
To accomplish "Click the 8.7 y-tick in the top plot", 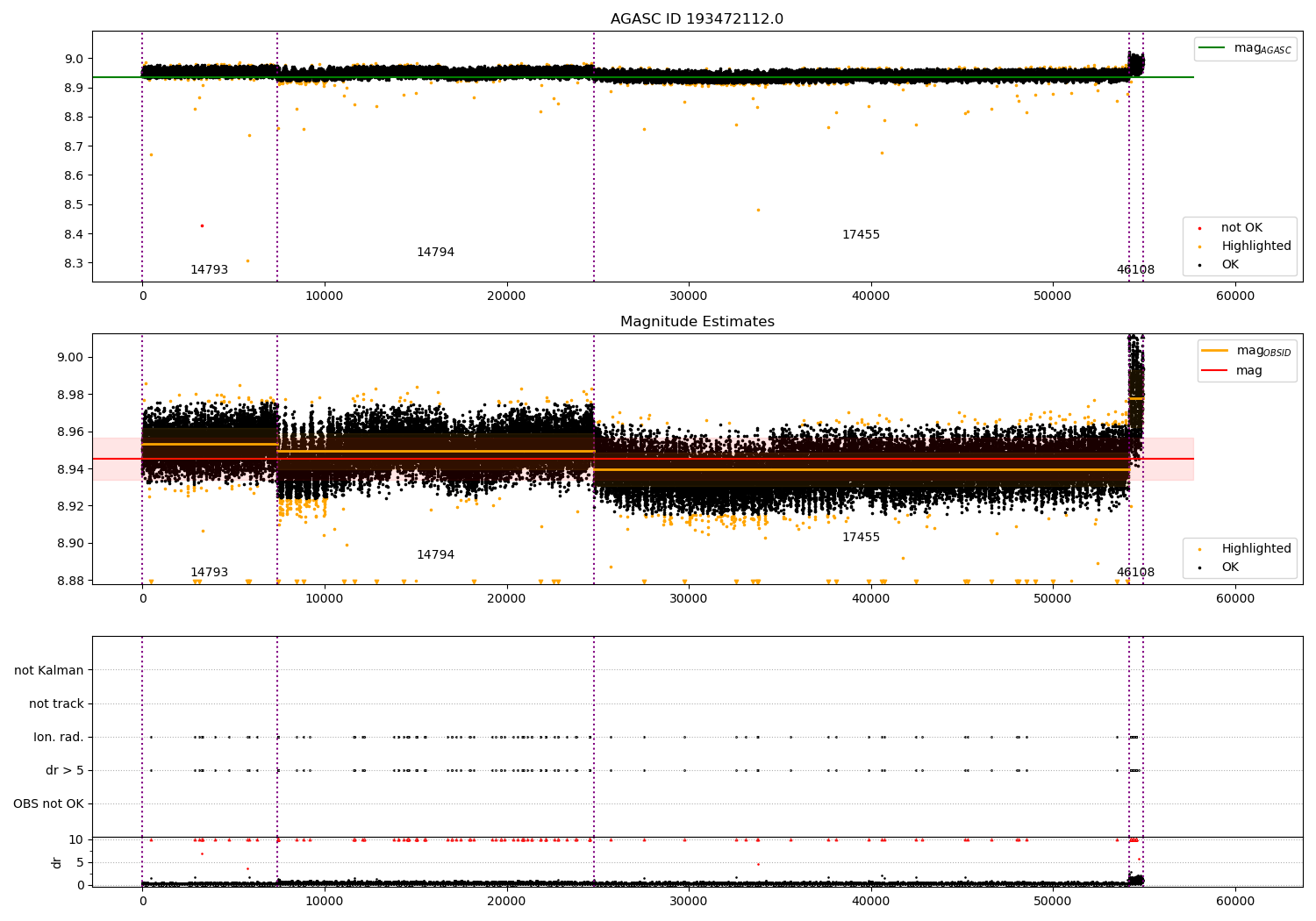I will [x=74, y=146].
